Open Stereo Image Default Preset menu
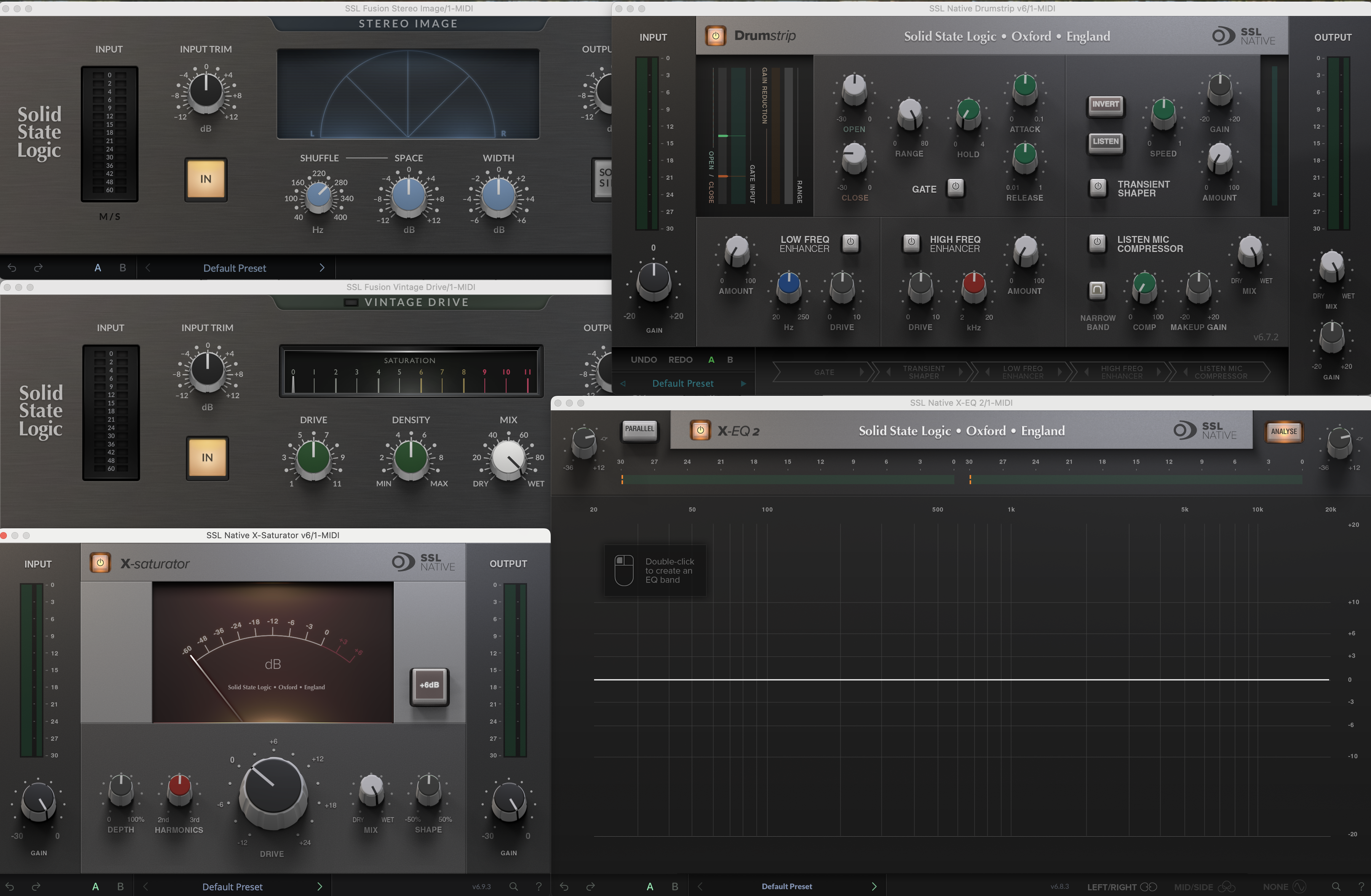Viewport: 1371px width, 896px height. pyautogui.click(x=235, y=268)
